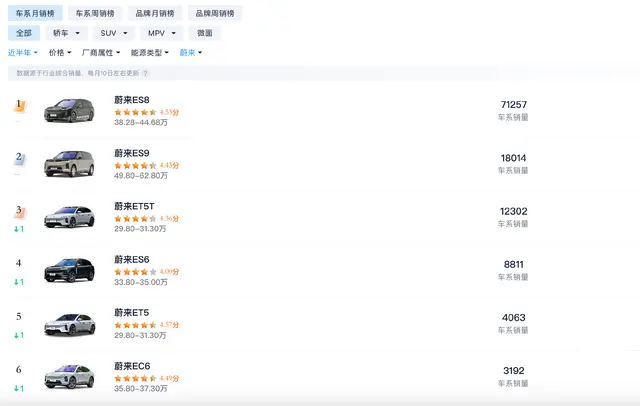This screenshot has height=406, width=640.
Task: Switch to 车系月销榜 tab
Action: (35, 13)
